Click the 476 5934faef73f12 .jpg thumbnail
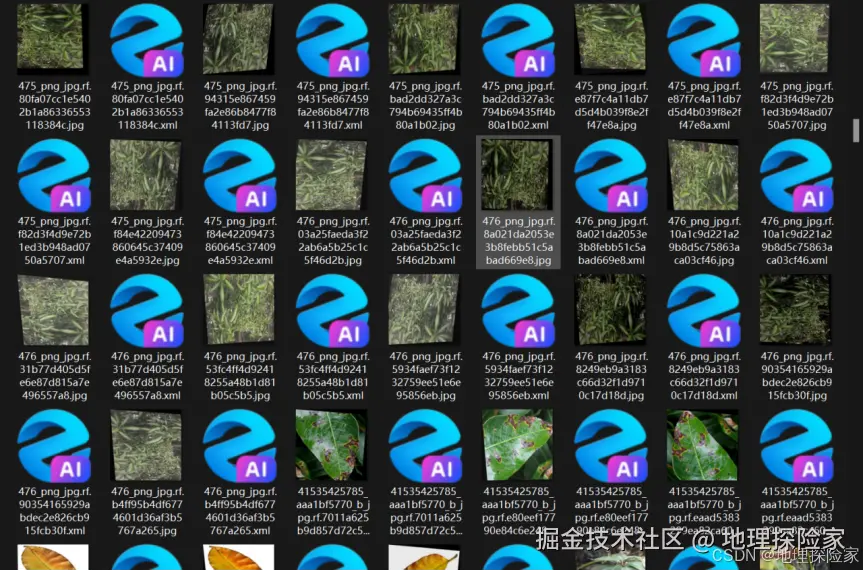Image resolution: width=864 pixels, height=571 pixels. (x=424, y=310)
